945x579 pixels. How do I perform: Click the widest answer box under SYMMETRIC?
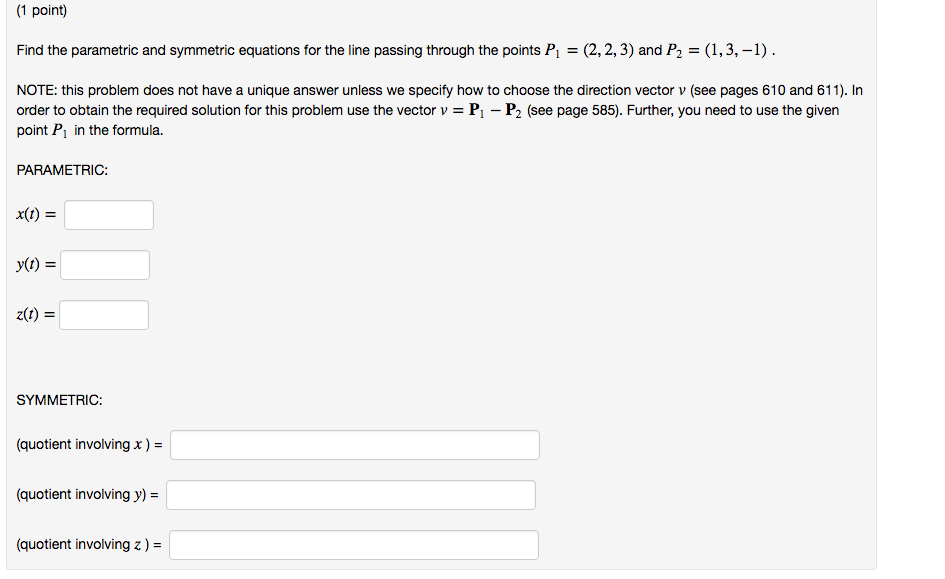[x=354, y=444]
